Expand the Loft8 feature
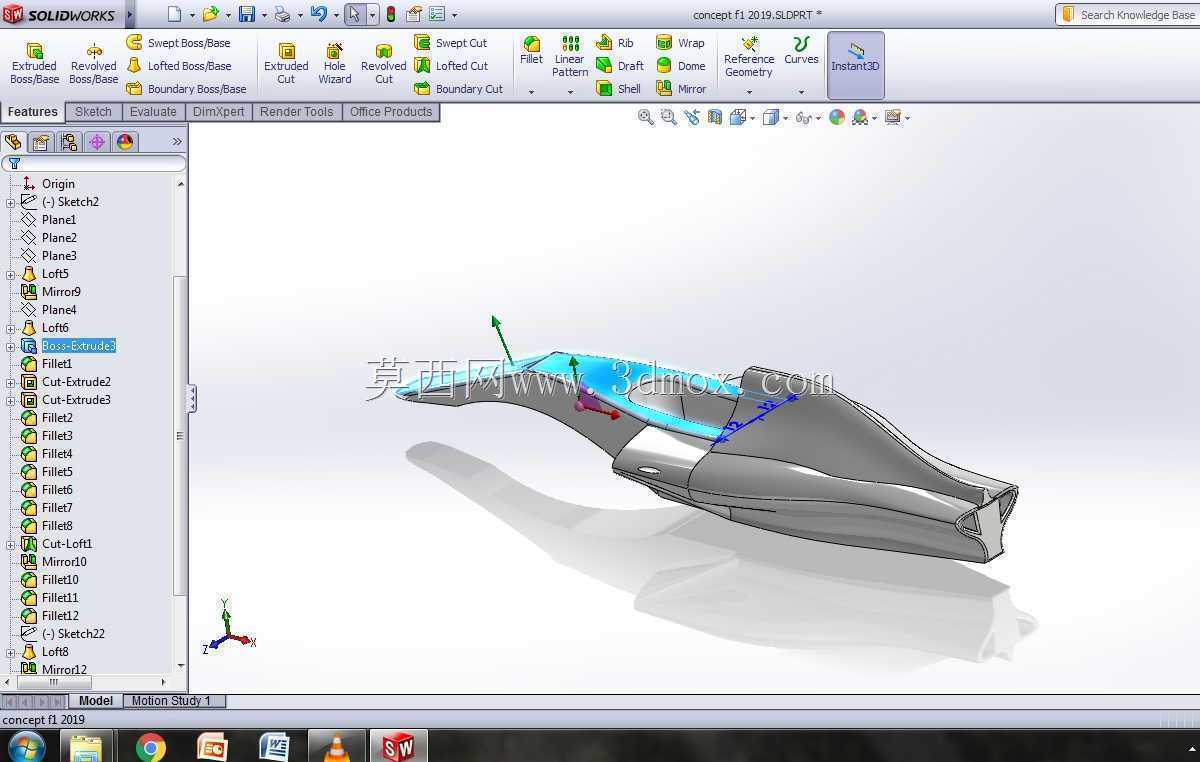This screenshot has width=1200, height=762. (11, 652)
